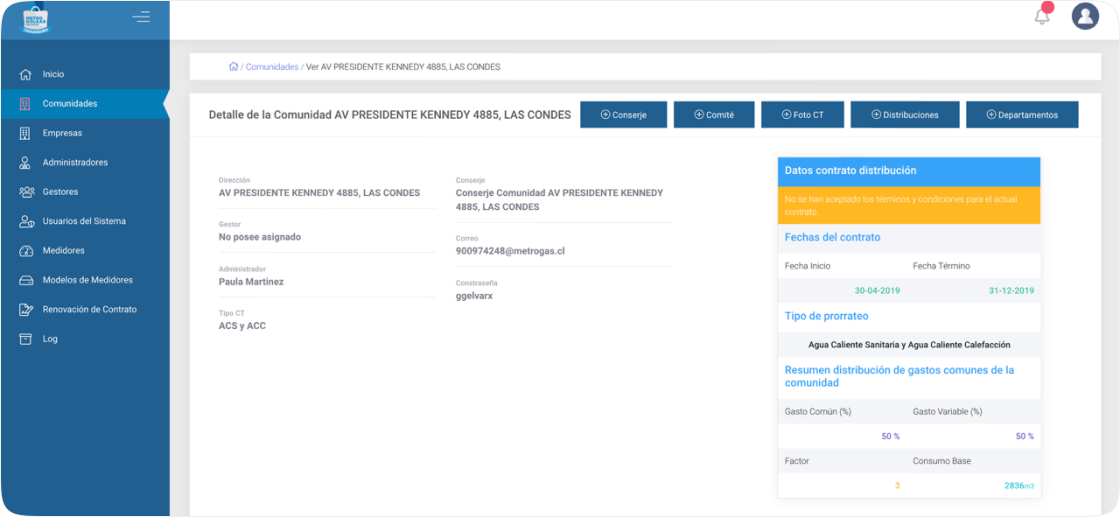
Task: Click the Empresas building icon
Action: tap(26, 133)
